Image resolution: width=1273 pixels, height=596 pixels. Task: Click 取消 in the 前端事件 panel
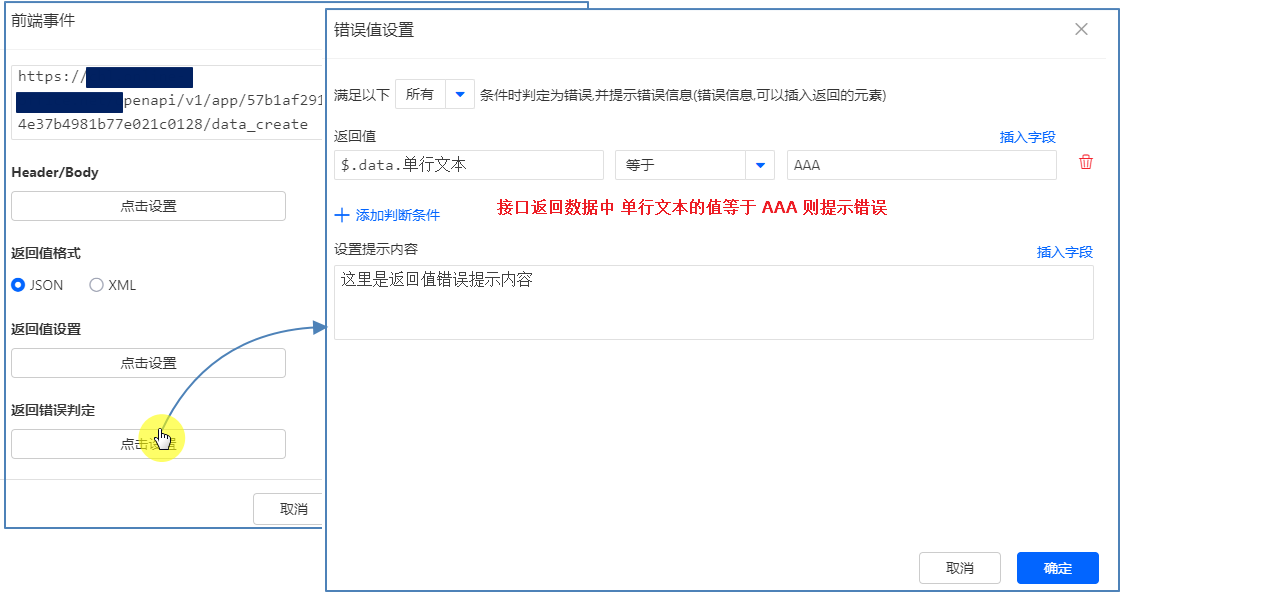pyautogui.click(x=290, y=508)
